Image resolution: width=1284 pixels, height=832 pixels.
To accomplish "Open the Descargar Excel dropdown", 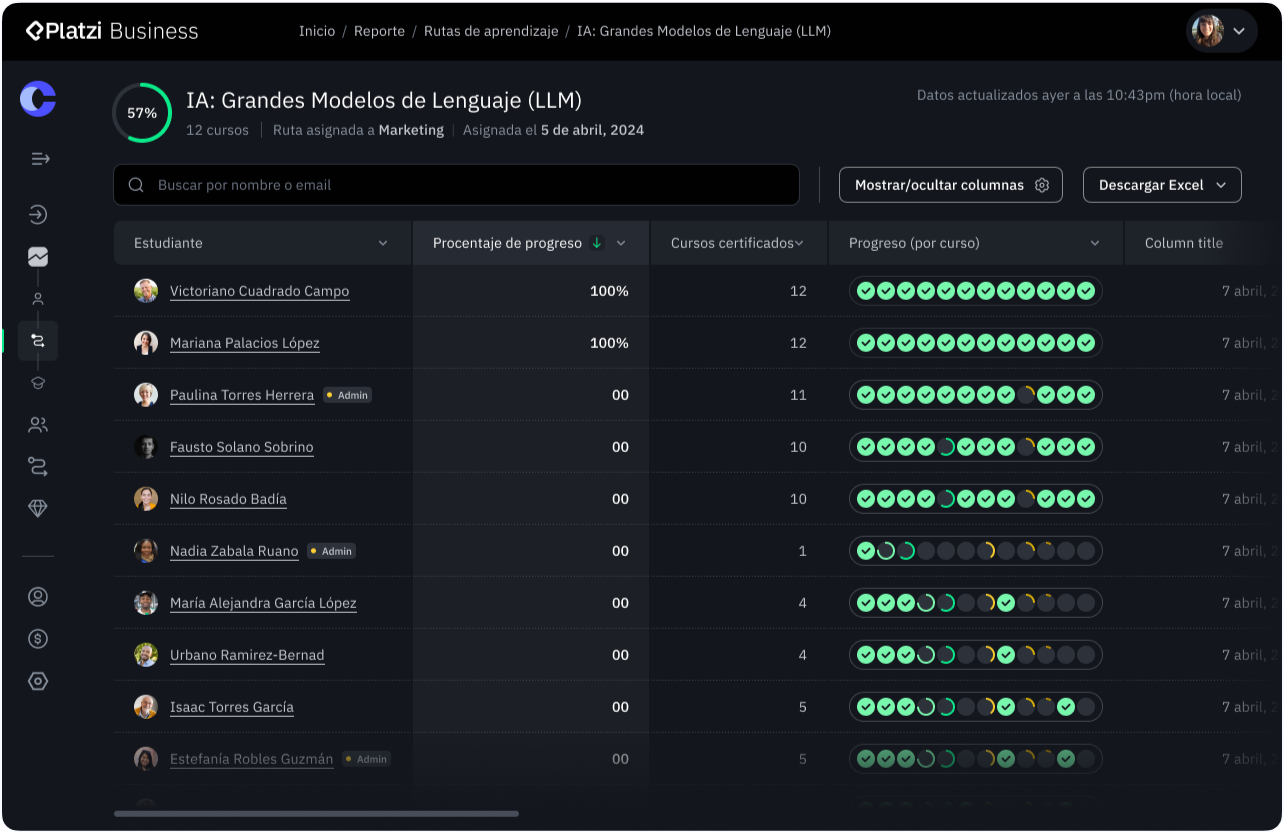I will point(1162,185).
